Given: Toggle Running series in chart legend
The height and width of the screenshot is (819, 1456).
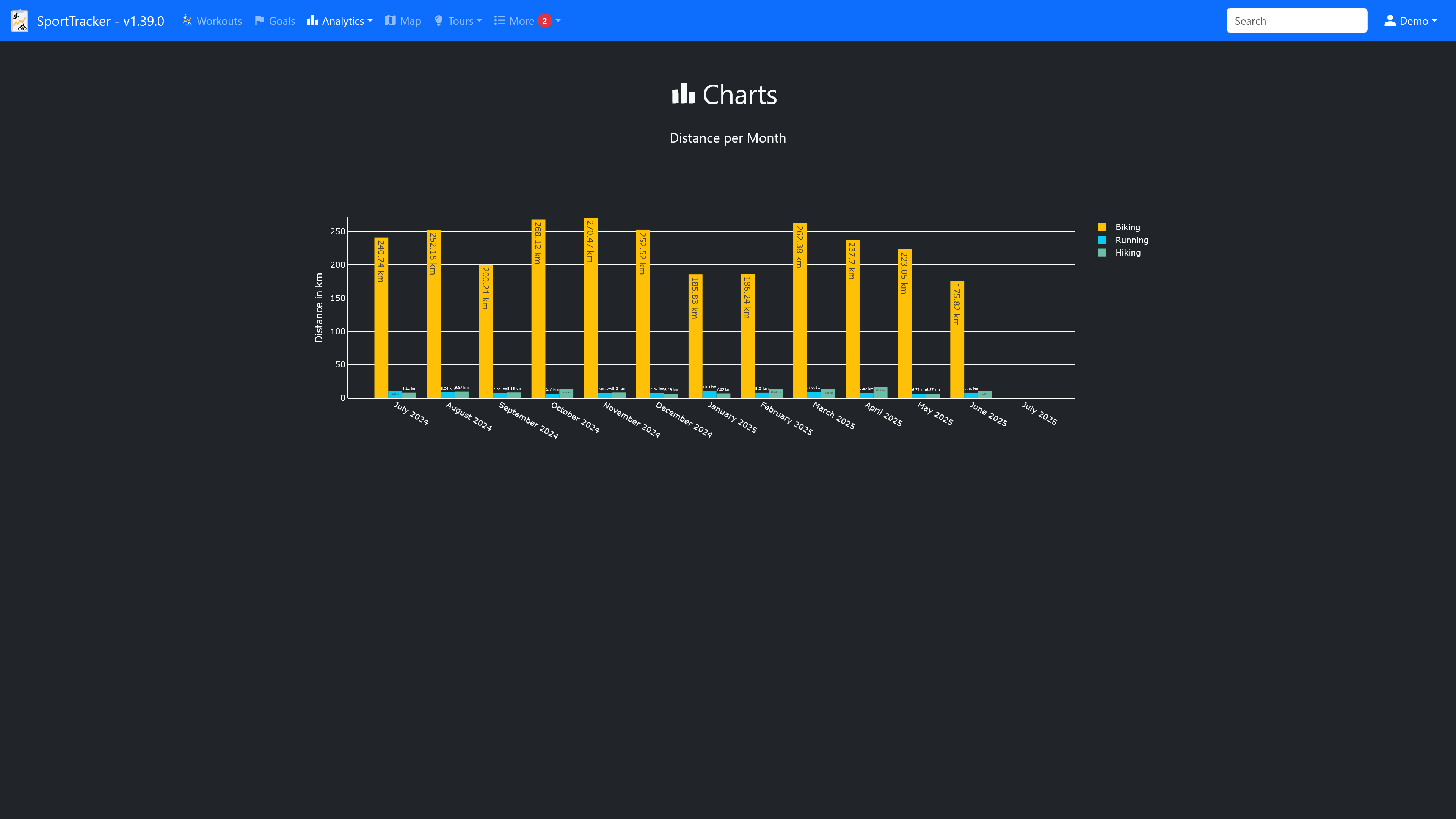Looking at the screenshot, I should coord(1131,240).
